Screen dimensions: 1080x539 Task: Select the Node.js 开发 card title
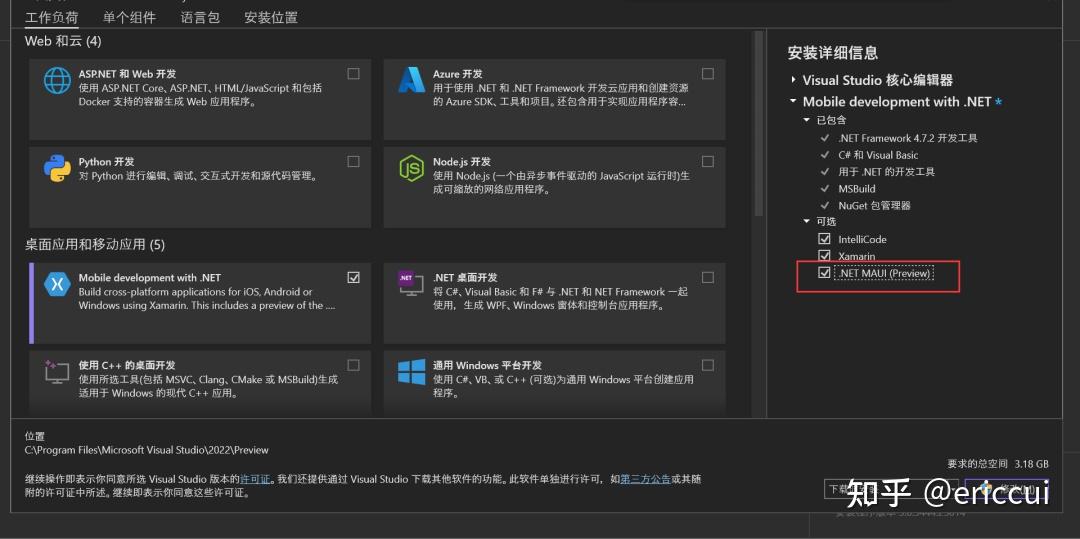click(462, 162)
